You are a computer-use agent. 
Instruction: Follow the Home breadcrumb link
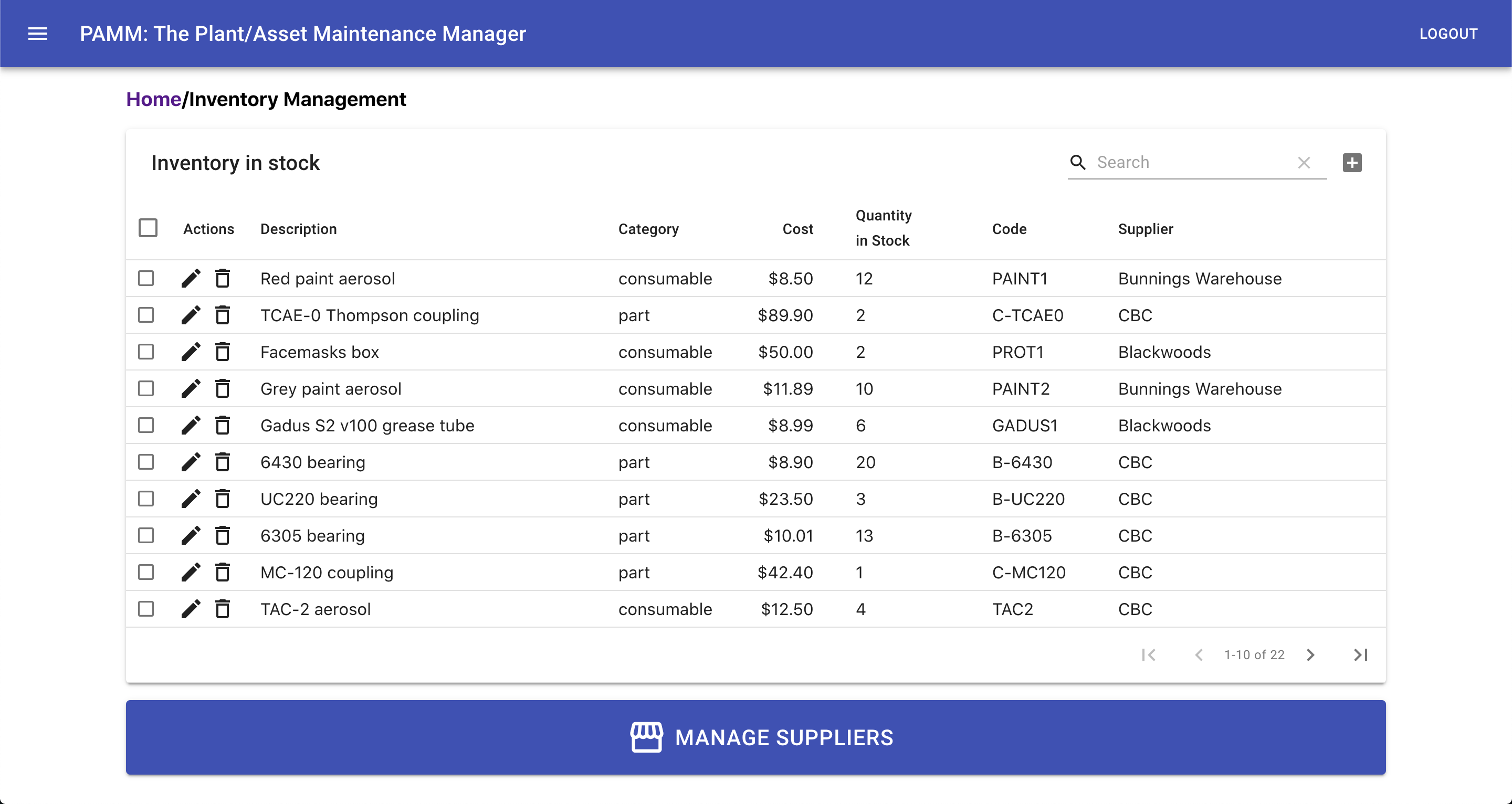[154, 99]
